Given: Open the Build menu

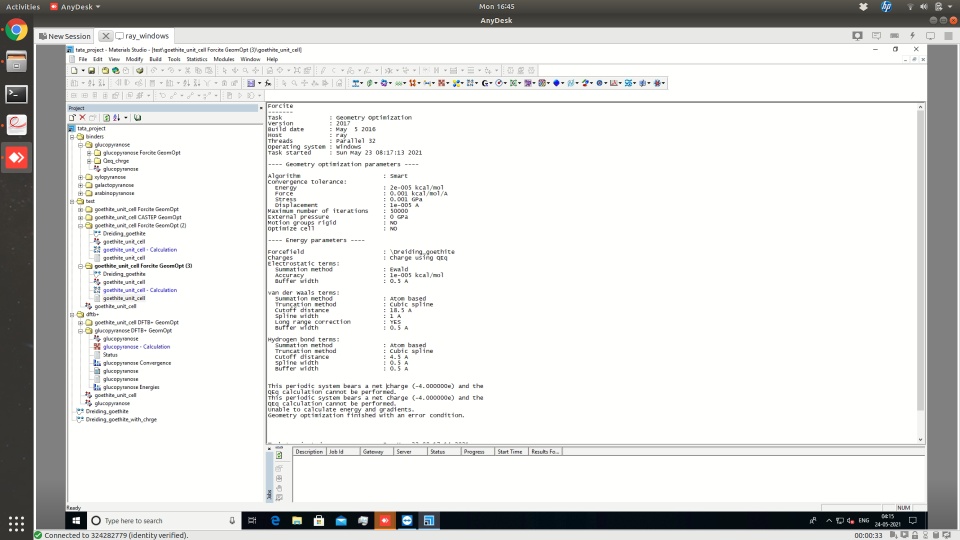Looking at the screenshot, I should [x=156, y=59].
